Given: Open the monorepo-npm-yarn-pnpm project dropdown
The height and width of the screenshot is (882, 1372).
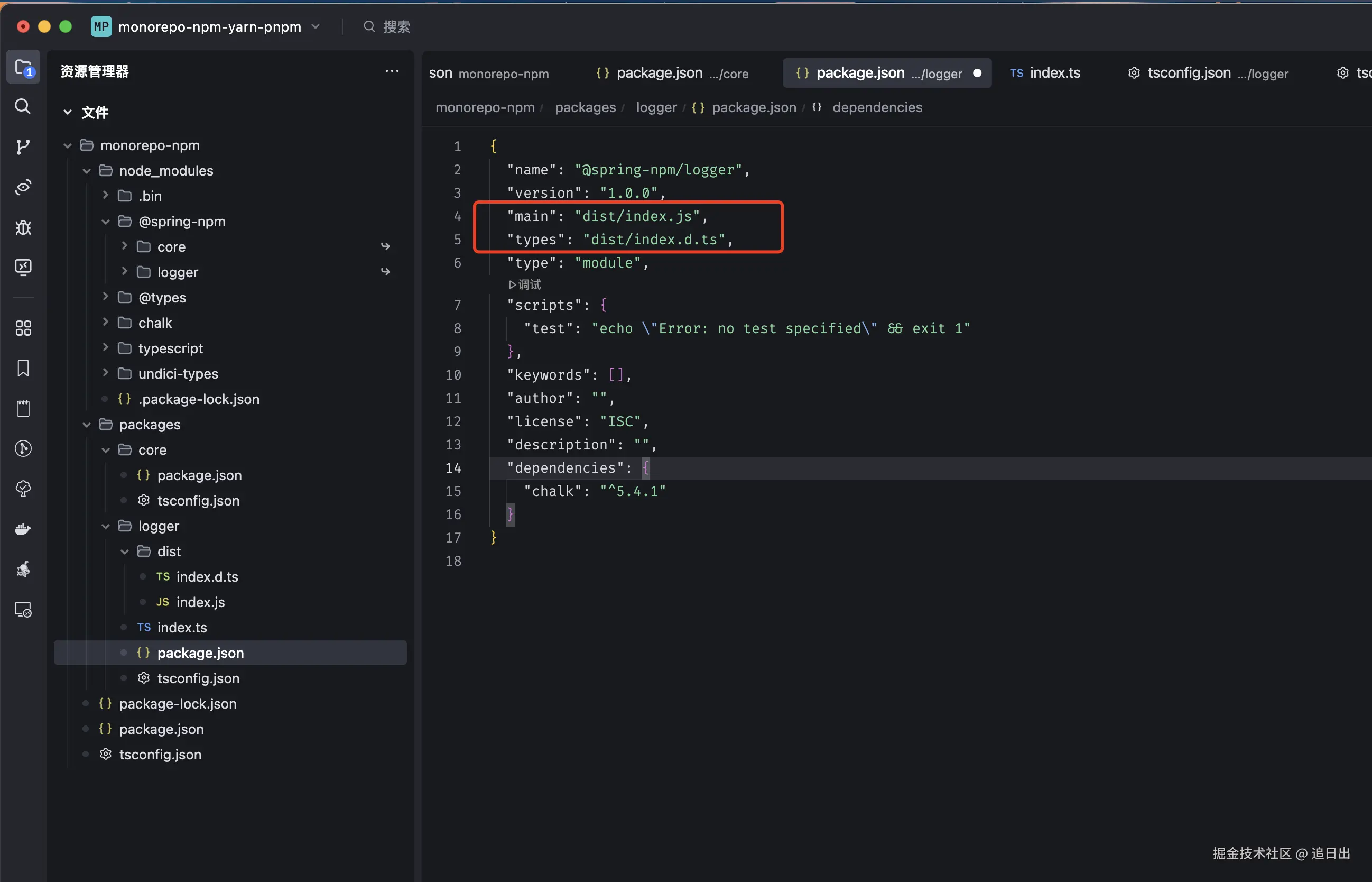Looking at the screenshot, I should pos(316,27).
